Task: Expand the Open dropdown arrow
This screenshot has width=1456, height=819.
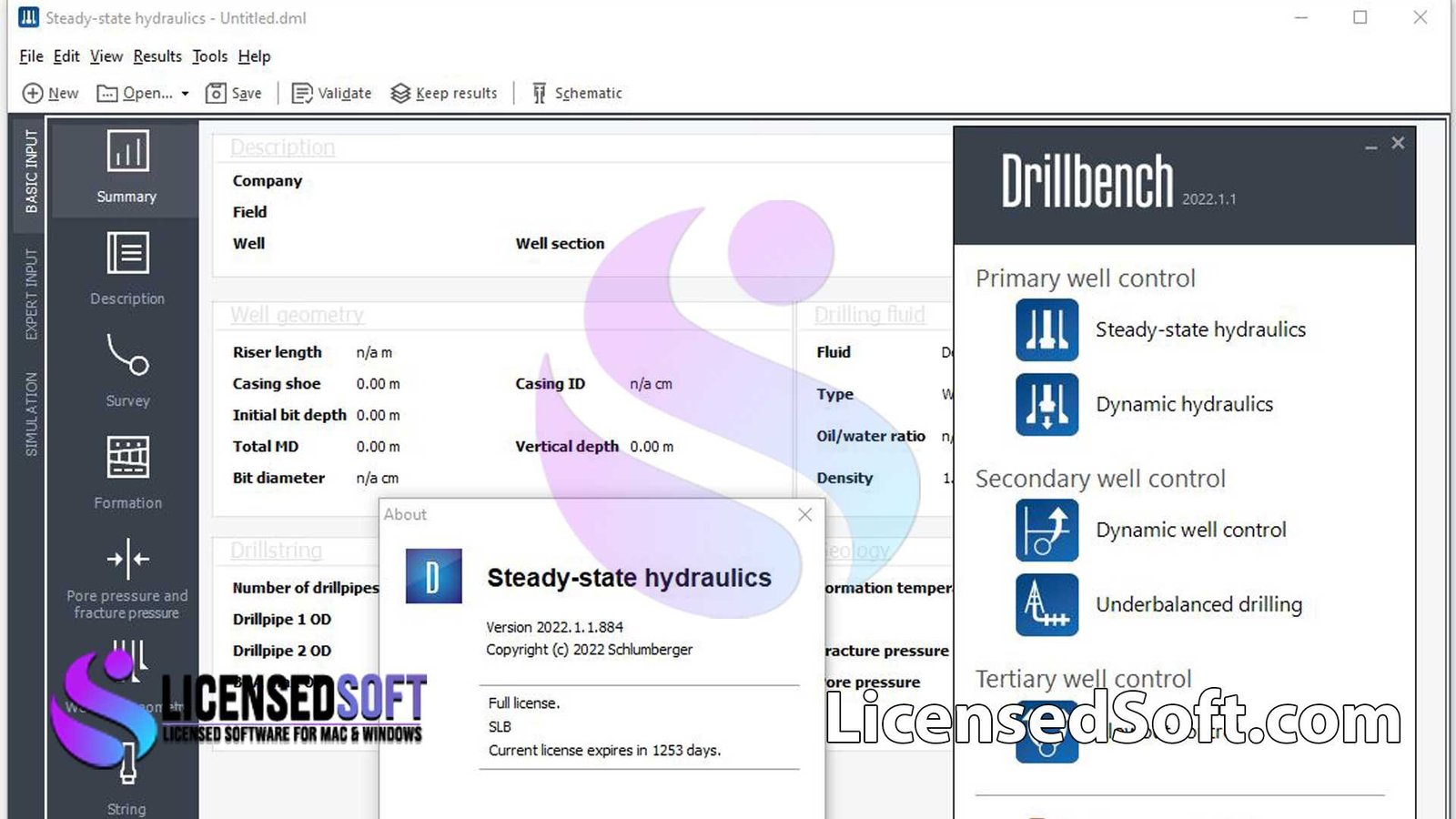Action: (x=185, y=93)
